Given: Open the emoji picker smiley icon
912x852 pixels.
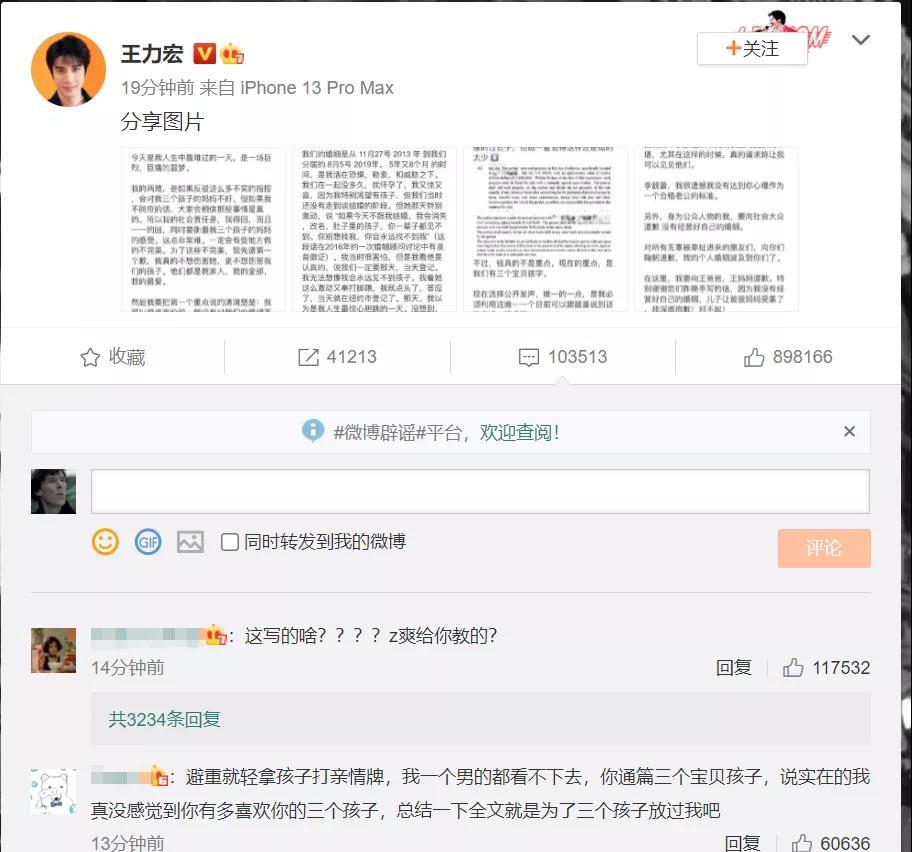Looking at the screenshot, I should tap(105, 542).
